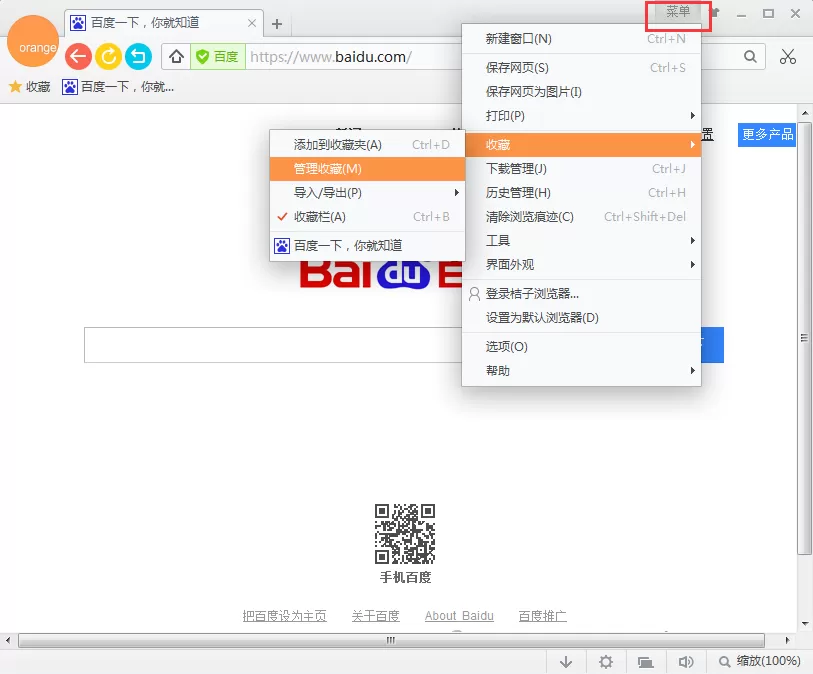Click the 手机百度 caption text

[405, 578]
